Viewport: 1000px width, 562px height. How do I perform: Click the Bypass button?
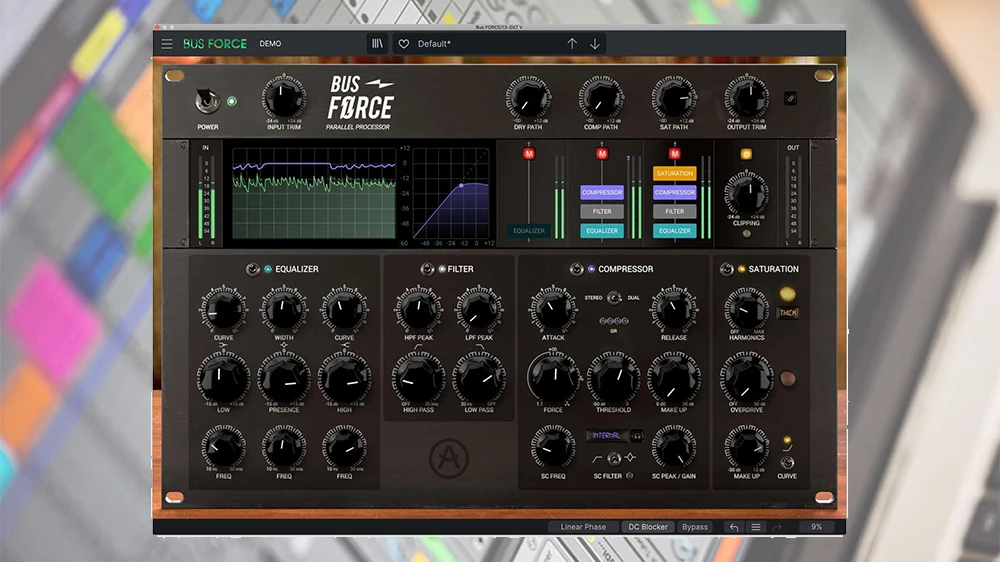point(694,527)
